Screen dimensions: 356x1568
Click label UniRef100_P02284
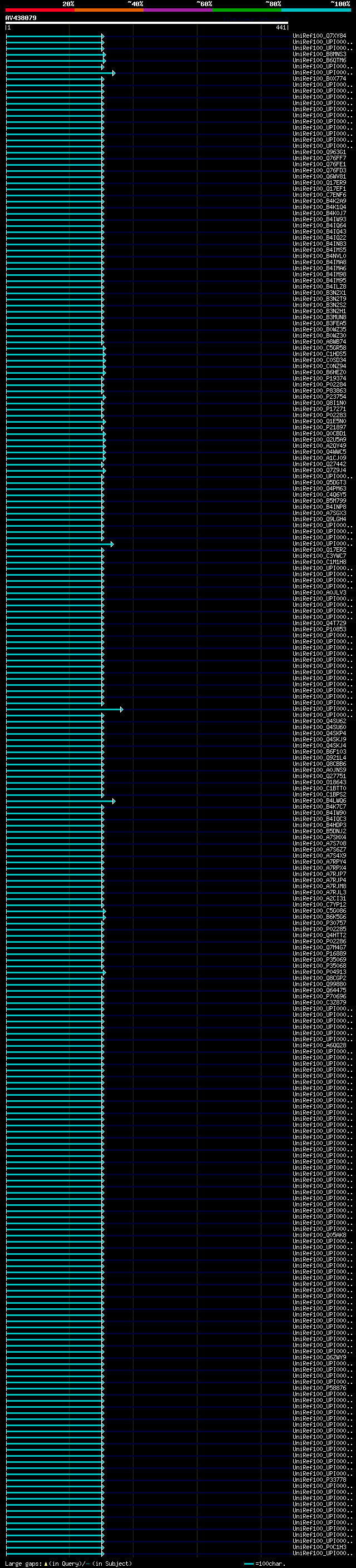point(319,385)
